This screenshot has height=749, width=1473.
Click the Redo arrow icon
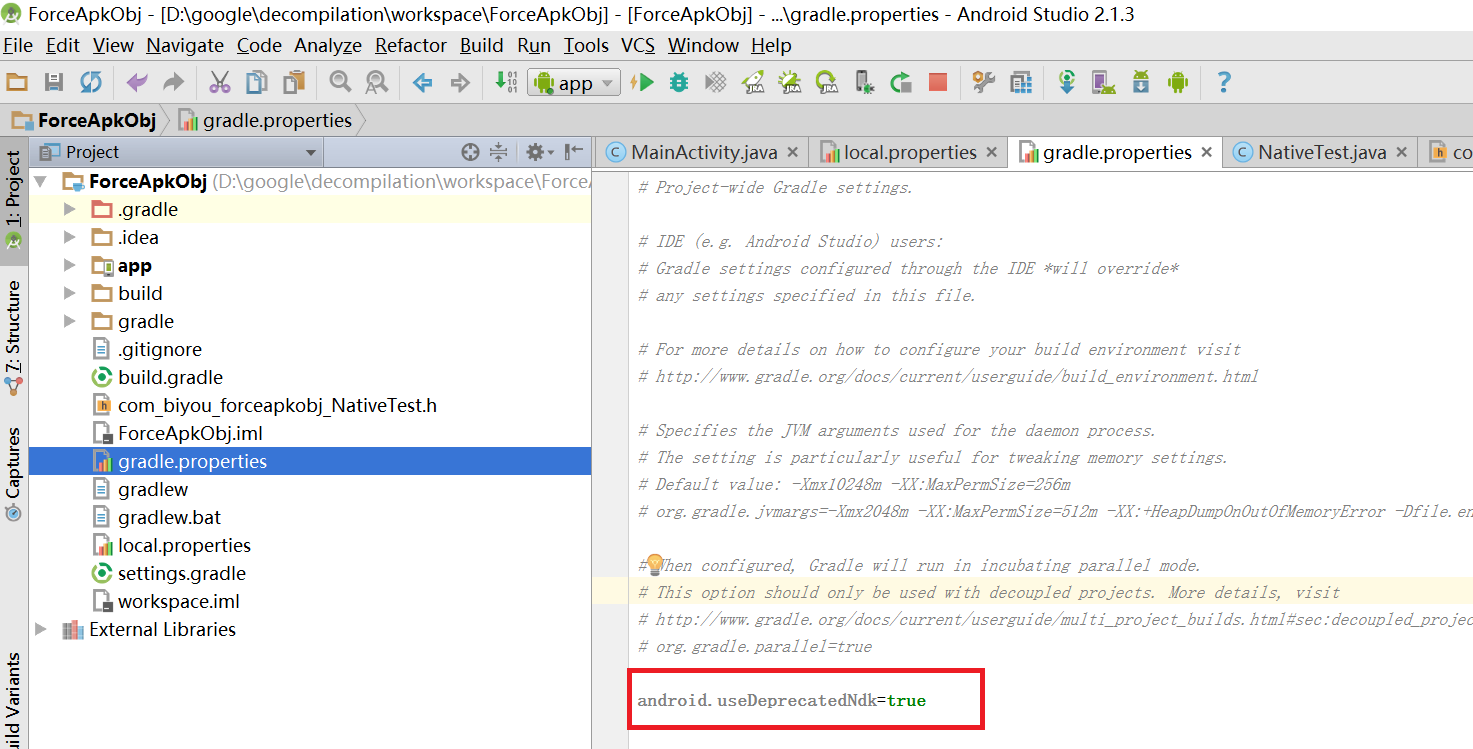tap(174, 82)
